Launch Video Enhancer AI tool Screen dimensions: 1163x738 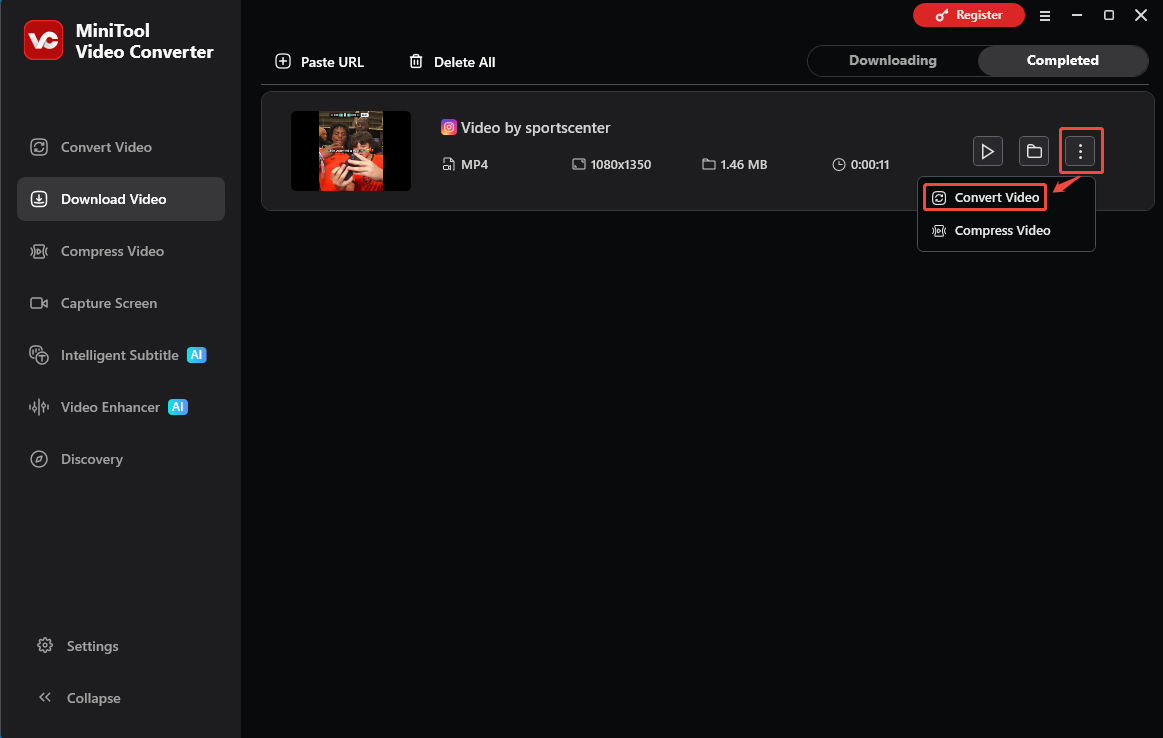(x=121, y=406)
